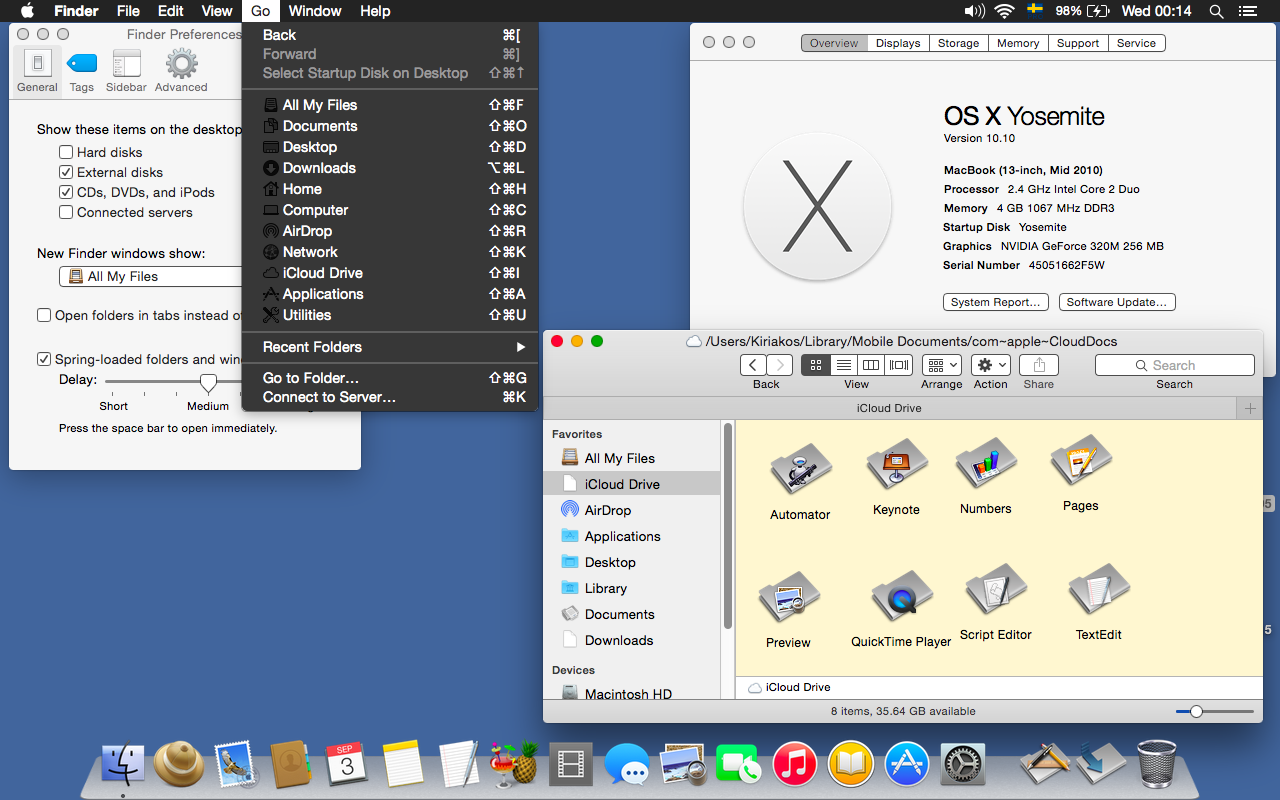The image size is (1280, 800).
Task: Open Sidebar pane in Finder Preferences
Action: coord(127,71)
